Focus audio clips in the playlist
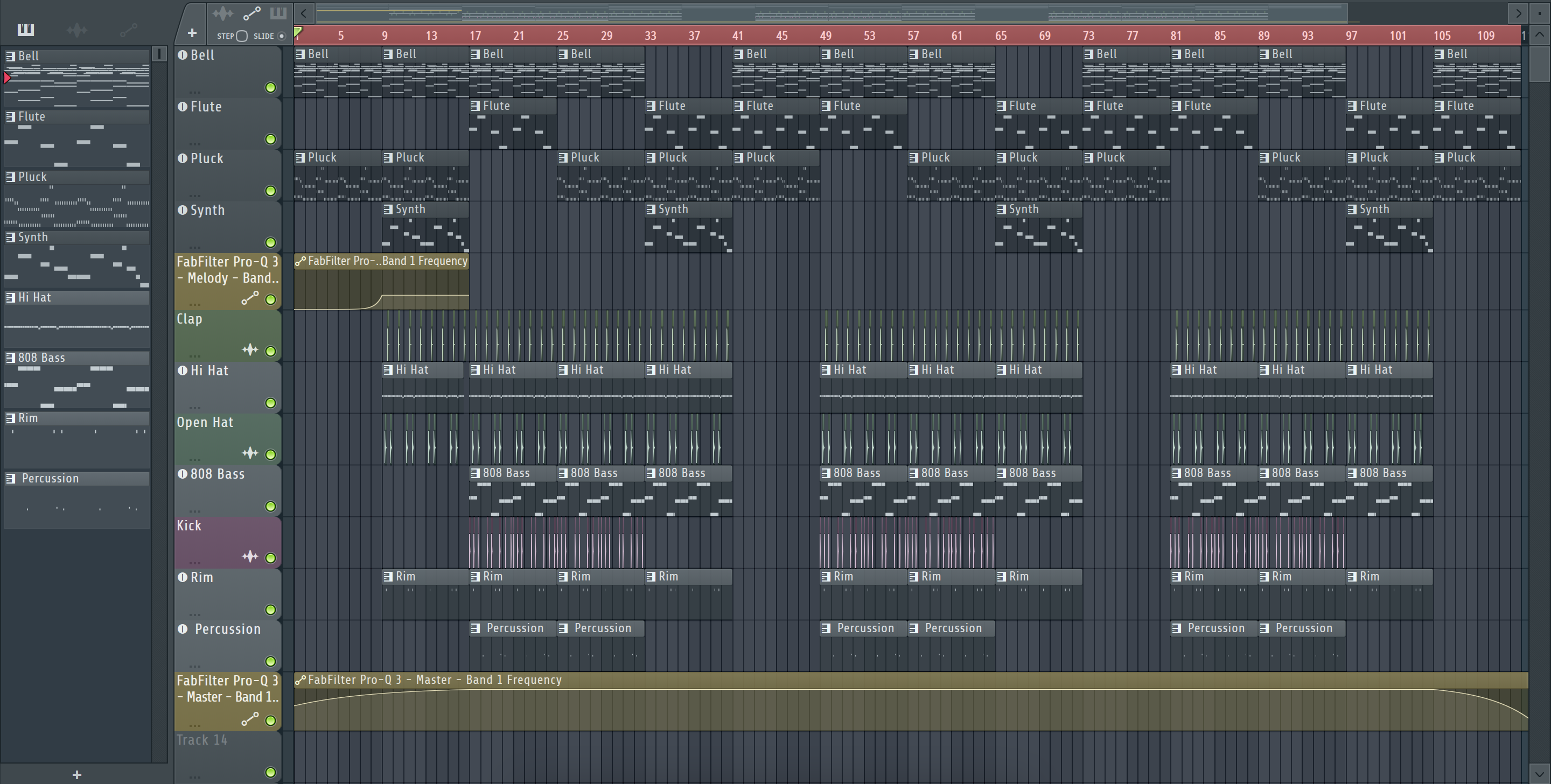 [x=222, y=12]
